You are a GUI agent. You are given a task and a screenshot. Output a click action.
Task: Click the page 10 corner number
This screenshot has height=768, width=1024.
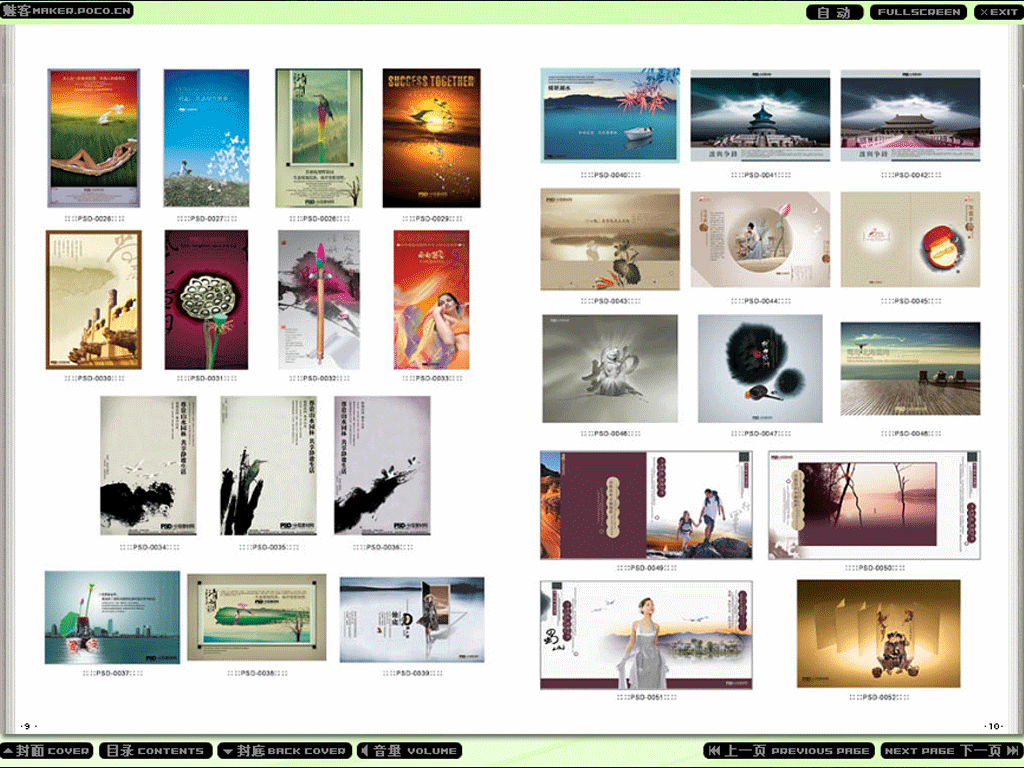pyautogui.click(x=993, y=726)
